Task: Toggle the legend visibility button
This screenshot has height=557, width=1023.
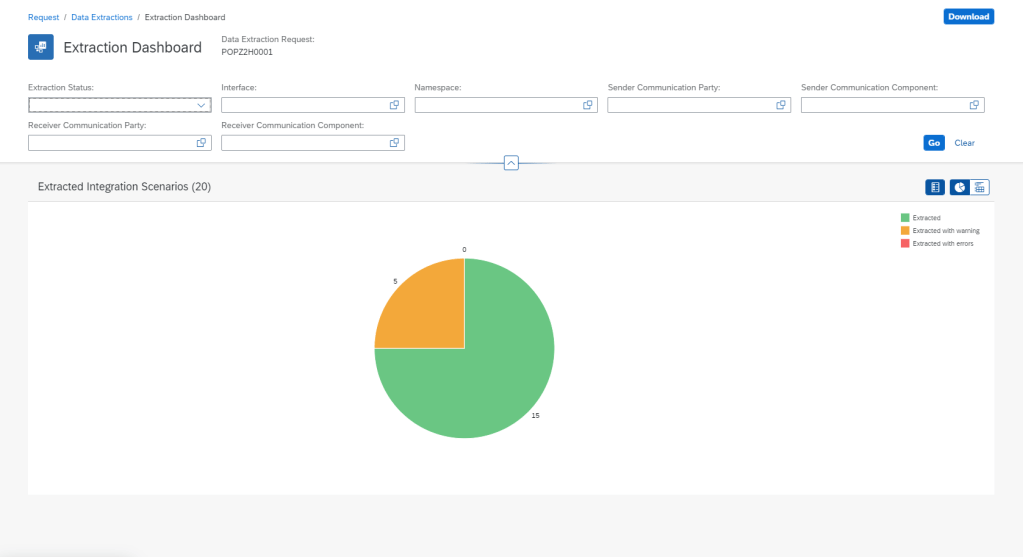Action: pyautogui.click(x=936, y=187)
